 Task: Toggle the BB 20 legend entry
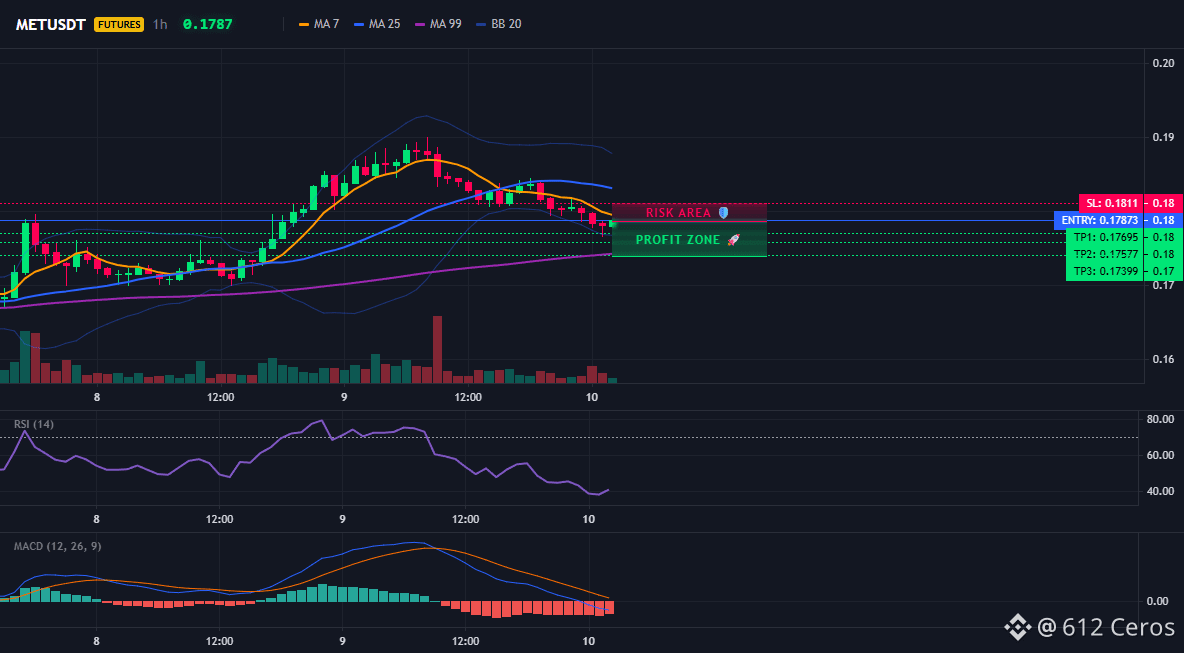498,24
